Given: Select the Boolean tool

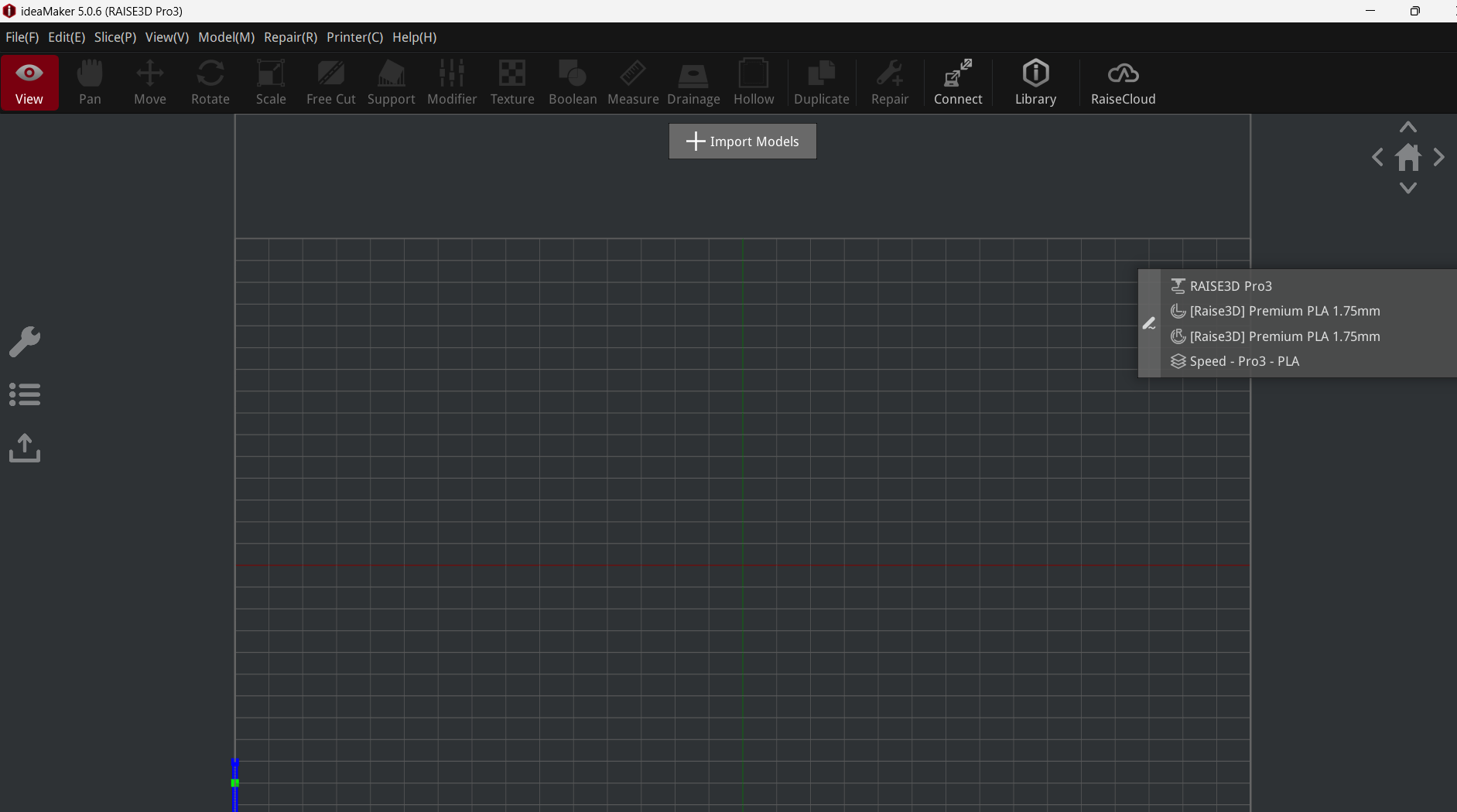Looking at the screenshot, I should [x=573, y=83].
